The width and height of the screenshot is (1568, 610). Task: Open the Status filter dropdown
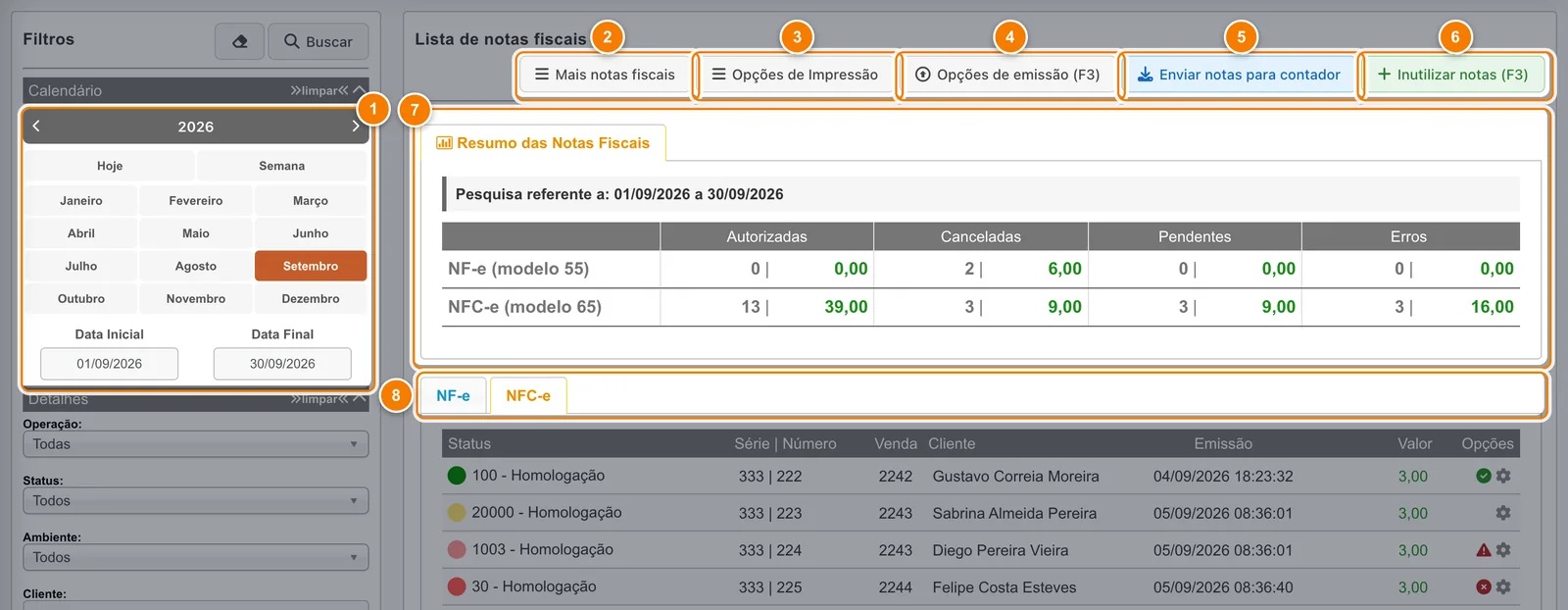[196, 501]
